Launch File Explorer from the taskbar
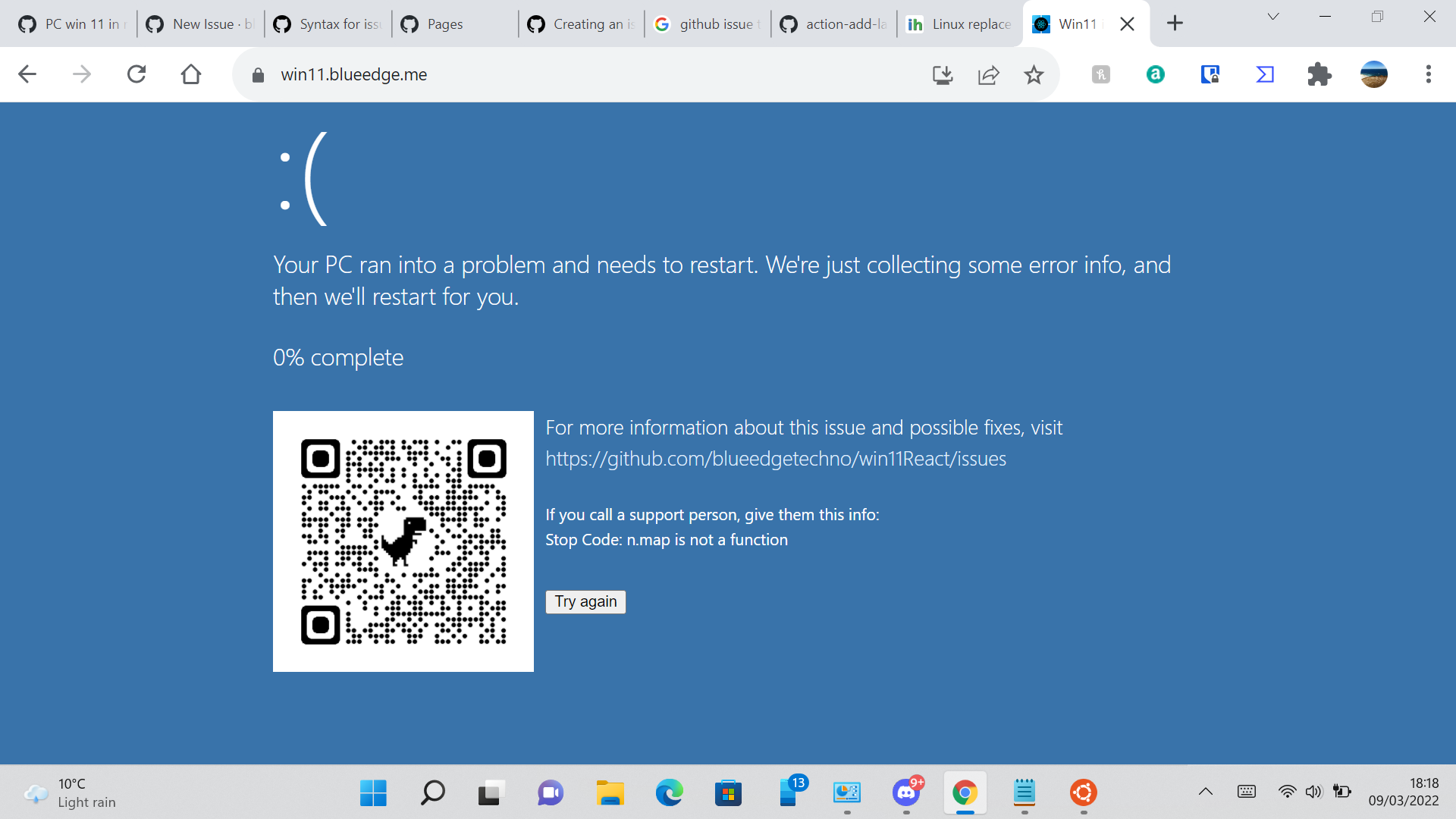1456x819 pixels. coord(610,793)
